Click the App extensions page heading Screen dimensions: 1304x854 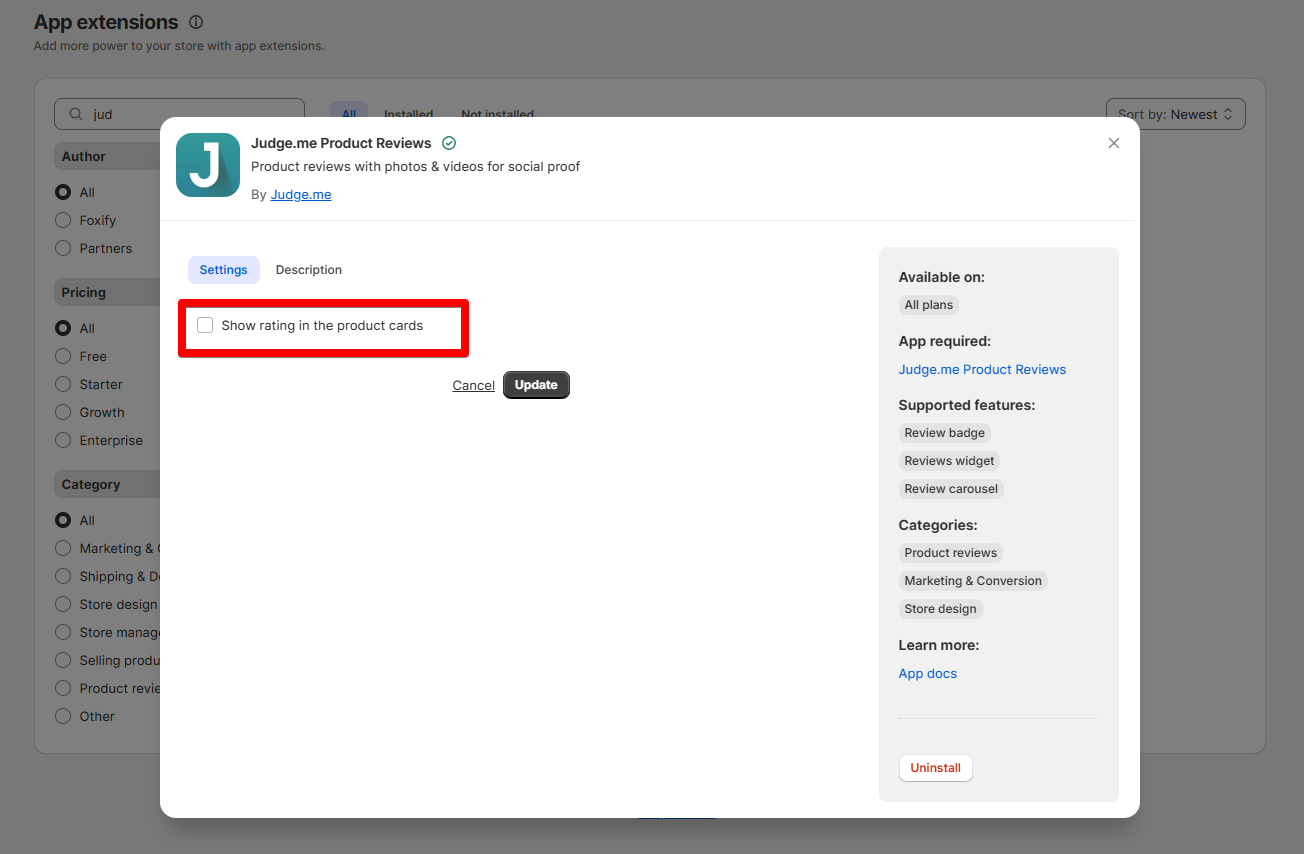pyautogui.click(x=106, y=22)
